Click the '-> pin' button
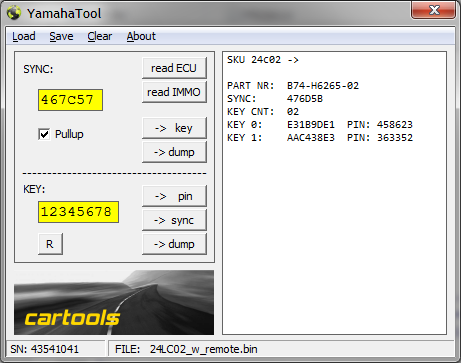The image size is (461, 363). (174, 196)
